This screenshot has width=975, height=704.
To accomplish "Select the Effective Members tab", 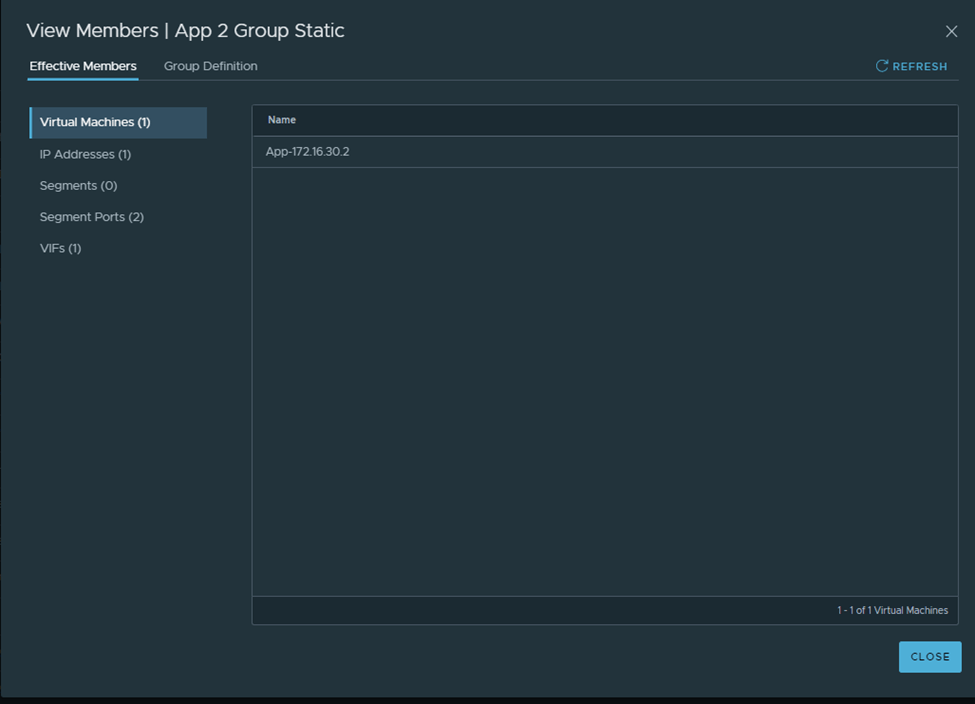I will 83,66.
